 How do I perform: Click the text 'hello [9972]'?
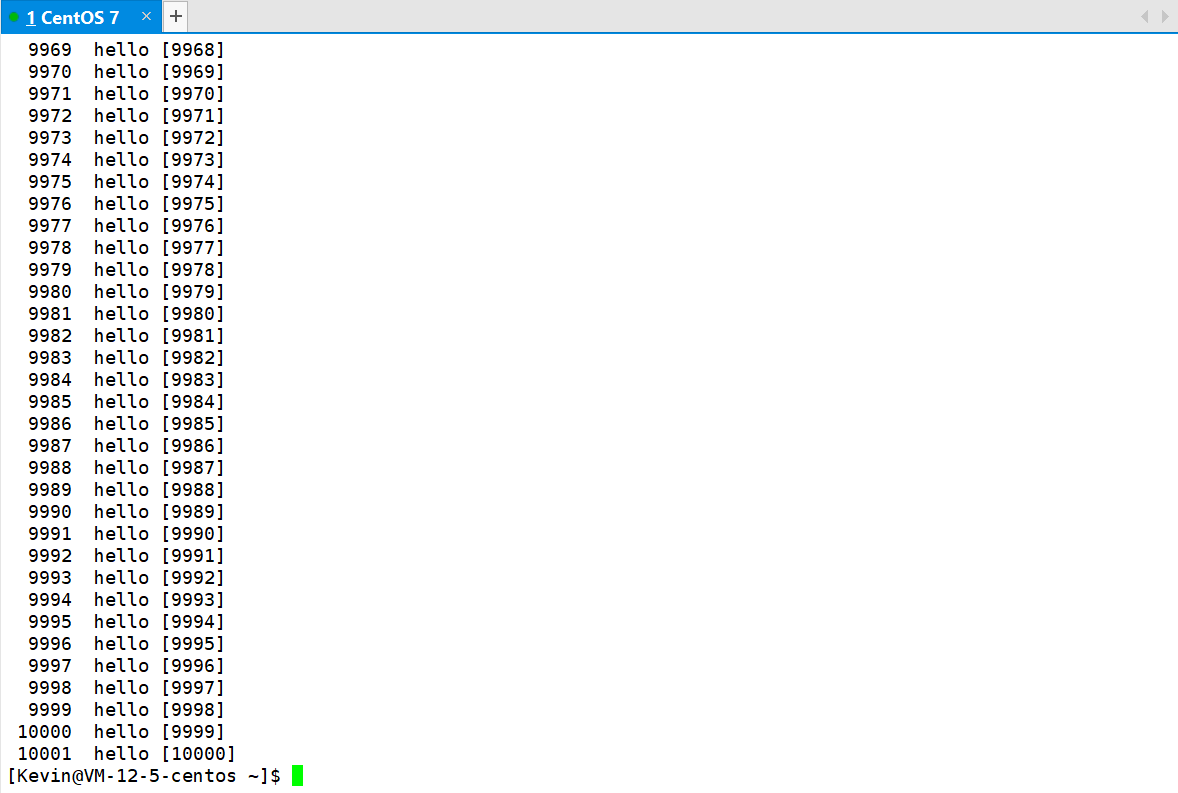(x=159, y=137)
